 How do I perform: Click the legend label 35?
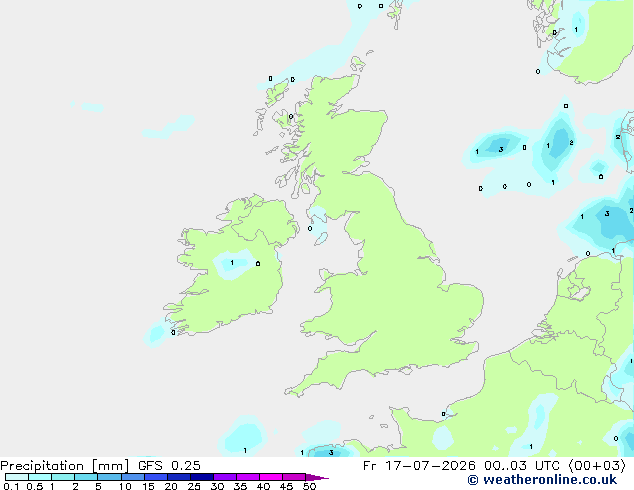coord(240,486)
